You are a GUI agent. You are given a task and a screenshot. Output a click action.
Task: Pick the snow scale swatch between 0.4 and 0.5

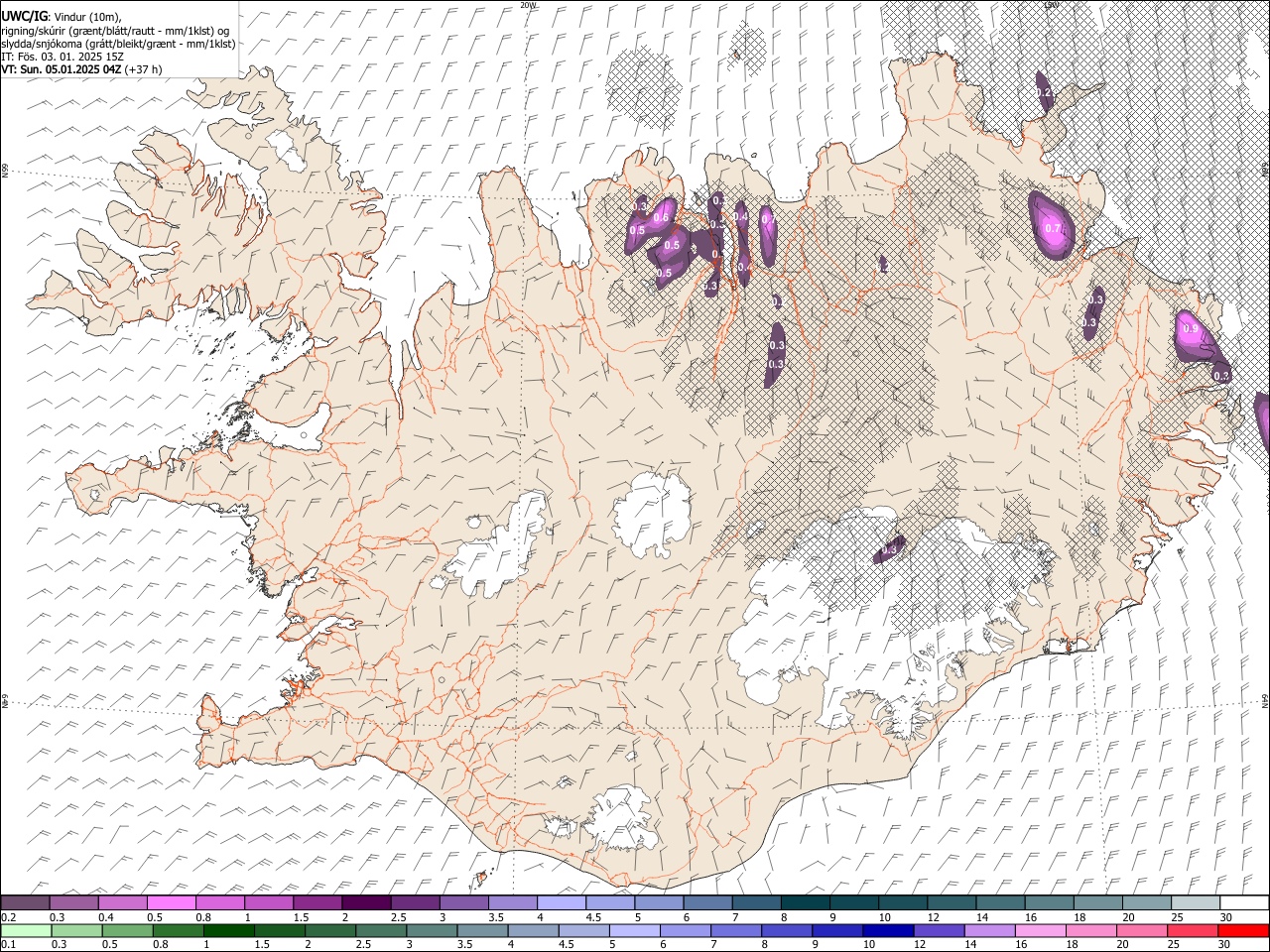[122, 903]
